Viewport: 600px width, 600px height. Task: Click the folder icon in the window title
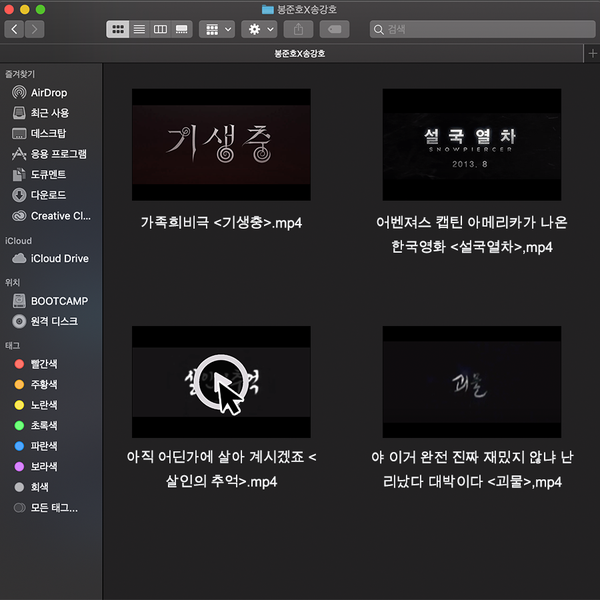tap(267, 9)
